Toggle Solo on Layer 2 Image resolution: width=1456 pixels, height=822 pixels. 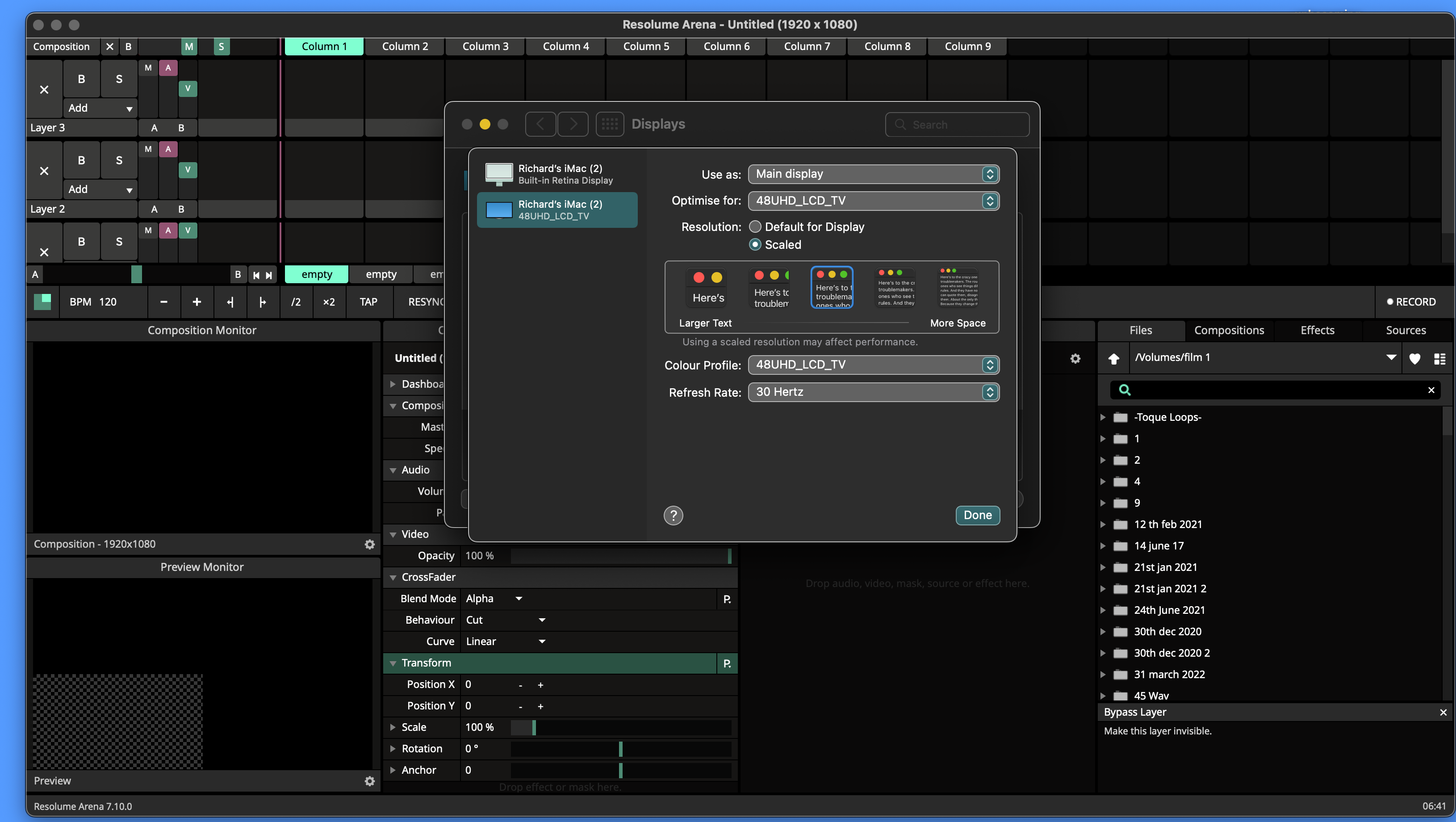(119, 160)
